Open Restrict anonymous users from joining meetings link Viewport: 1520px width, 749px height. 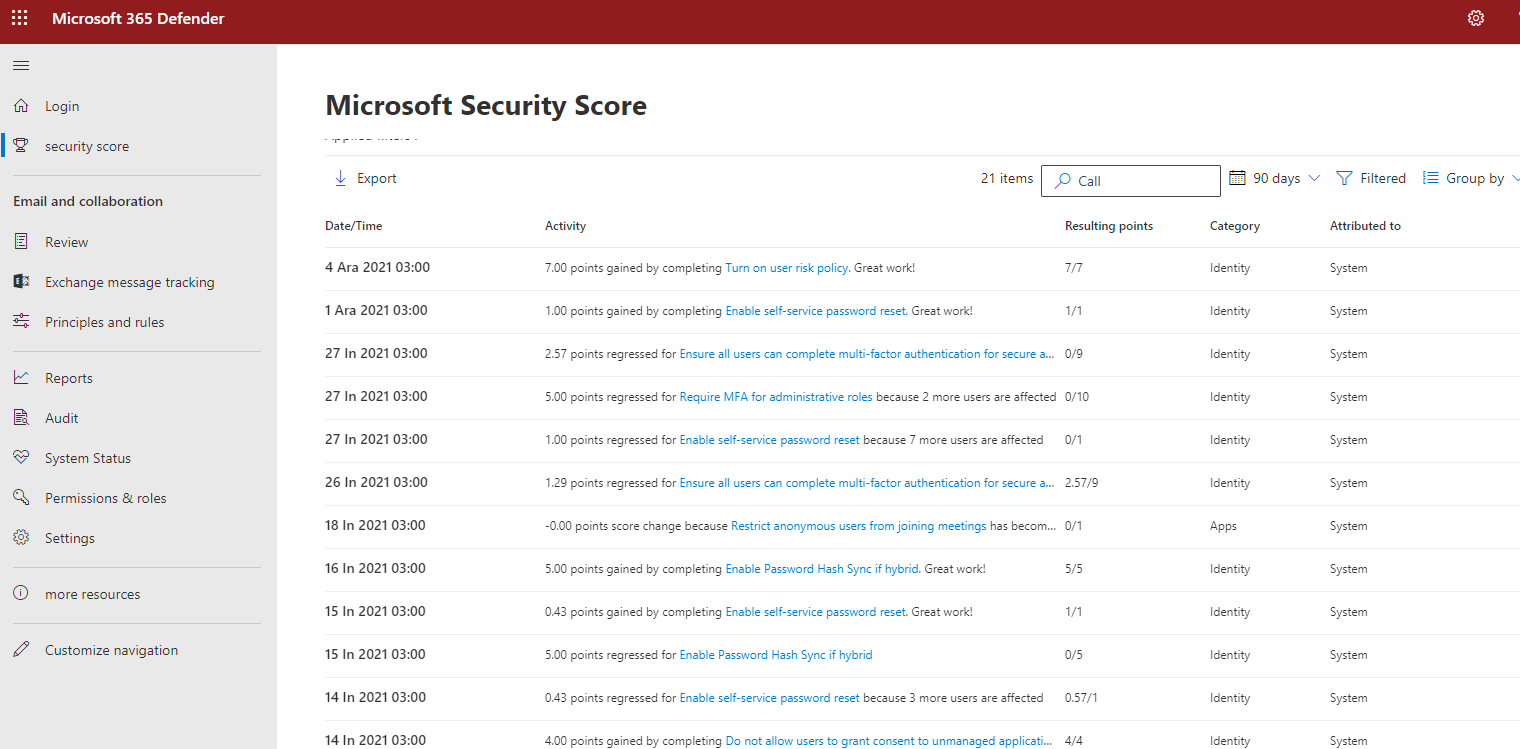859,526
